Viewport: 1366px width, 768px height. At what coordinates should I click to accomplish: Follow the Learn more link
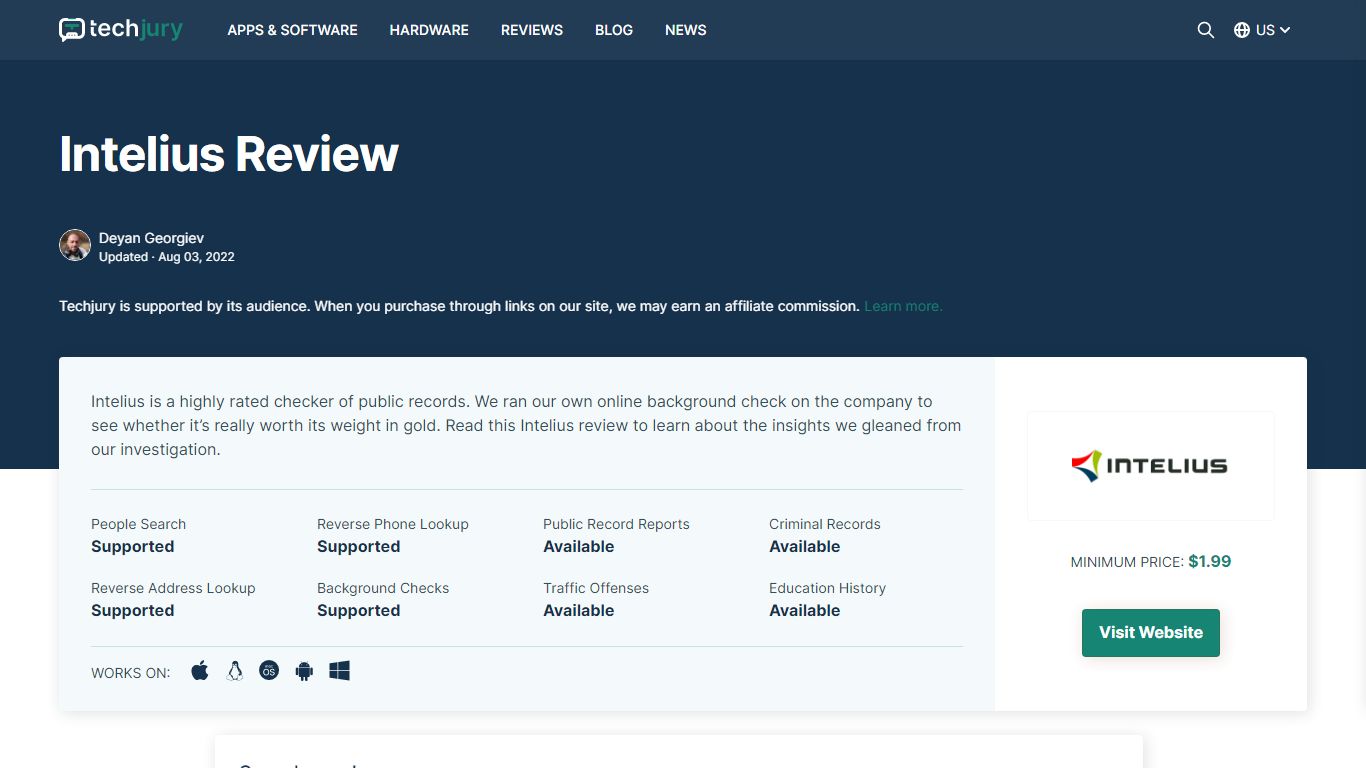[903, 306]
